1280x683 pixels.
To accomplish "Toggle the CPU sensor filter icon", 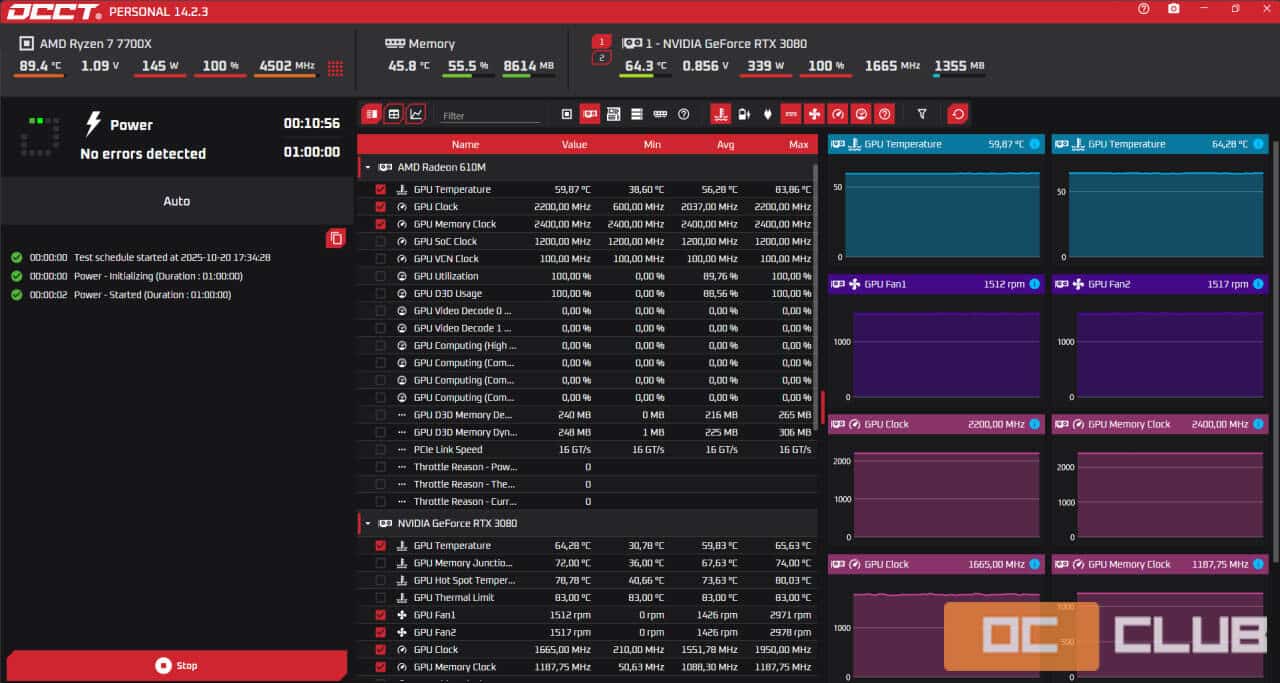I will [567, 114].
